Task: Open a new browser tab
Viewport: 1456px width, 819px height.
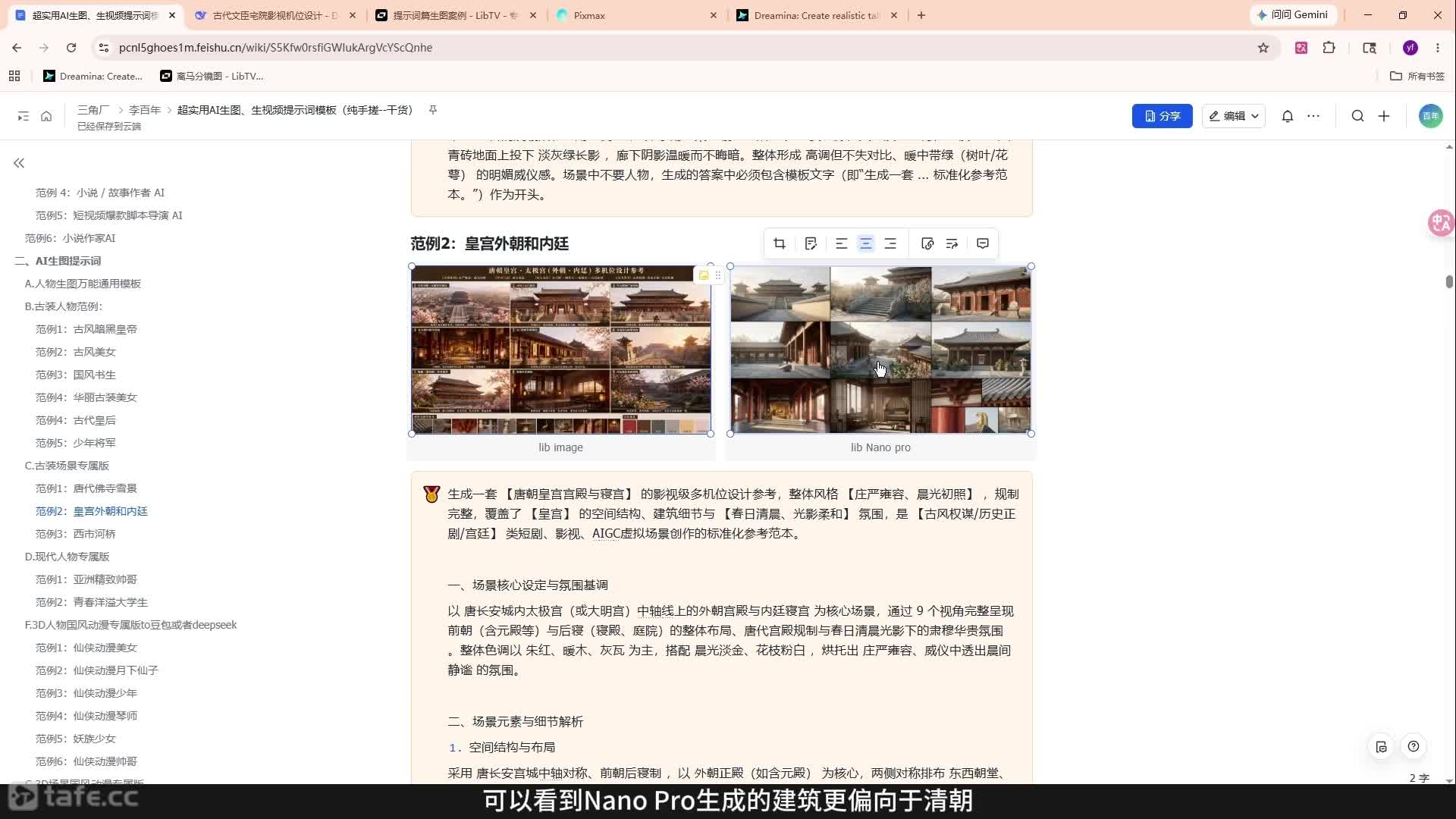Action: pos(921,15)
